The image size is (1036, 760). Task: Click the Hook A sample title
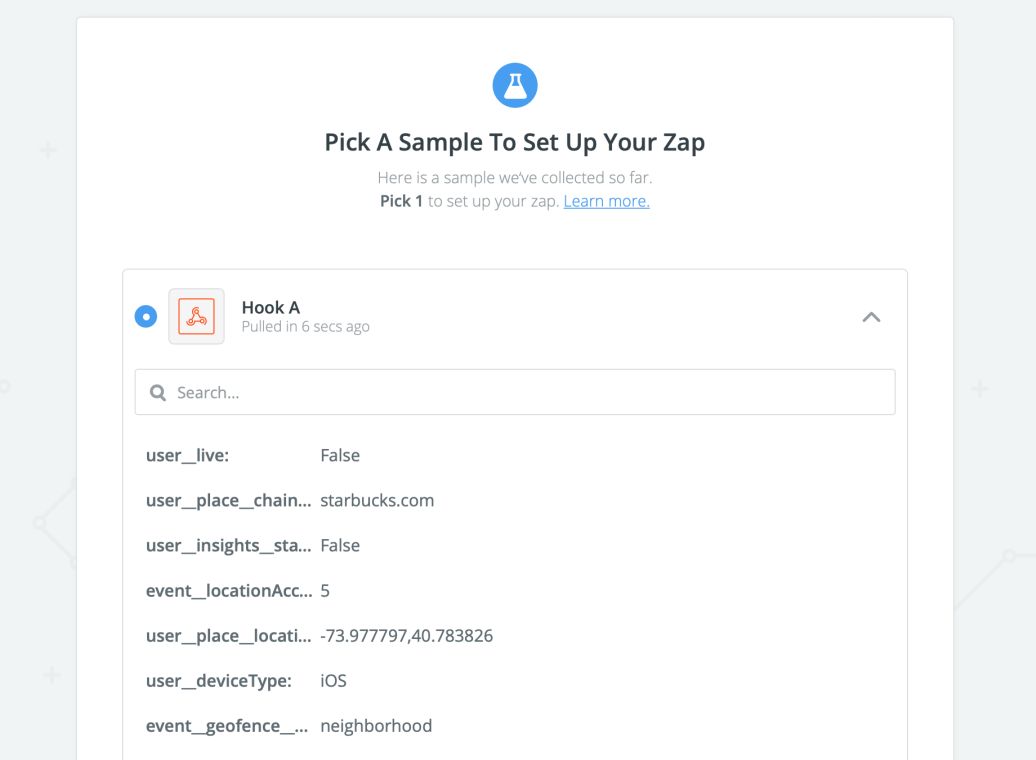point(271,307)
